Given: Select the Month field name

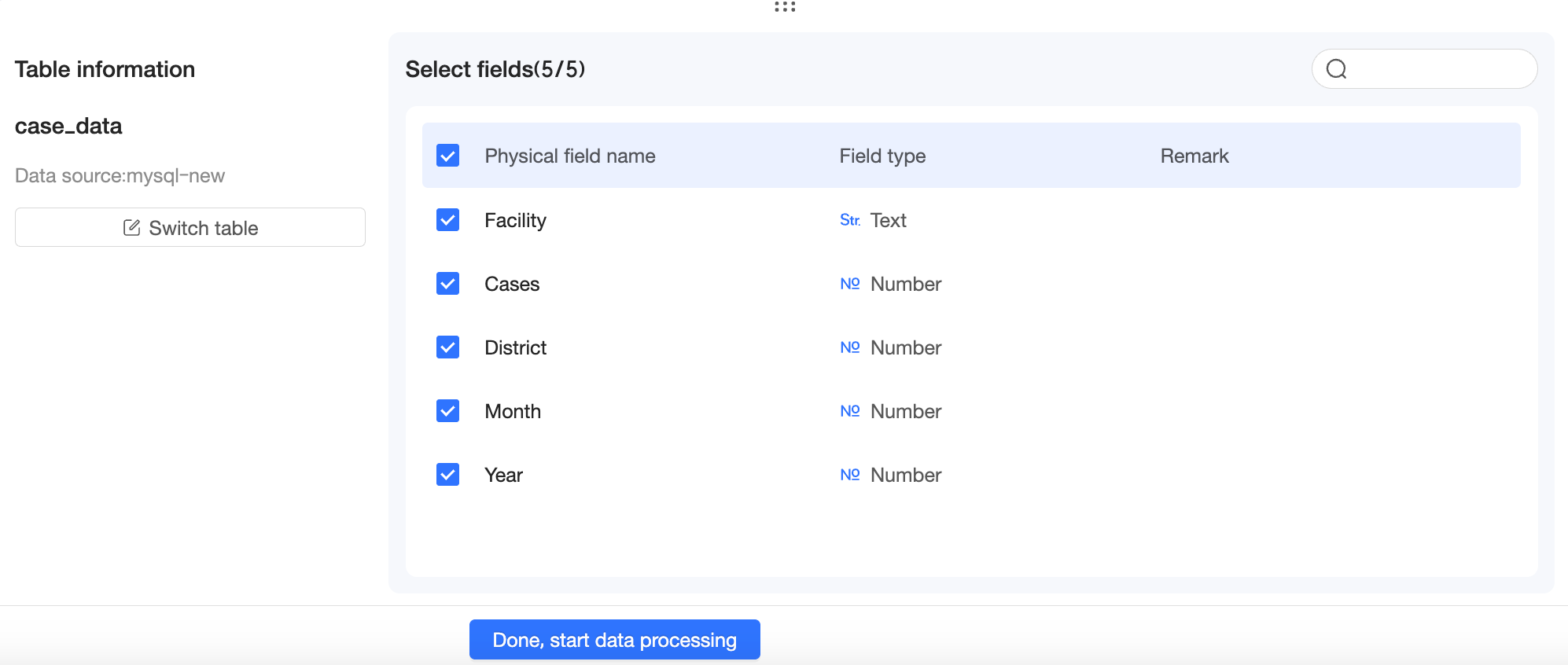Looking at the screenshot, I should (513, 411).
